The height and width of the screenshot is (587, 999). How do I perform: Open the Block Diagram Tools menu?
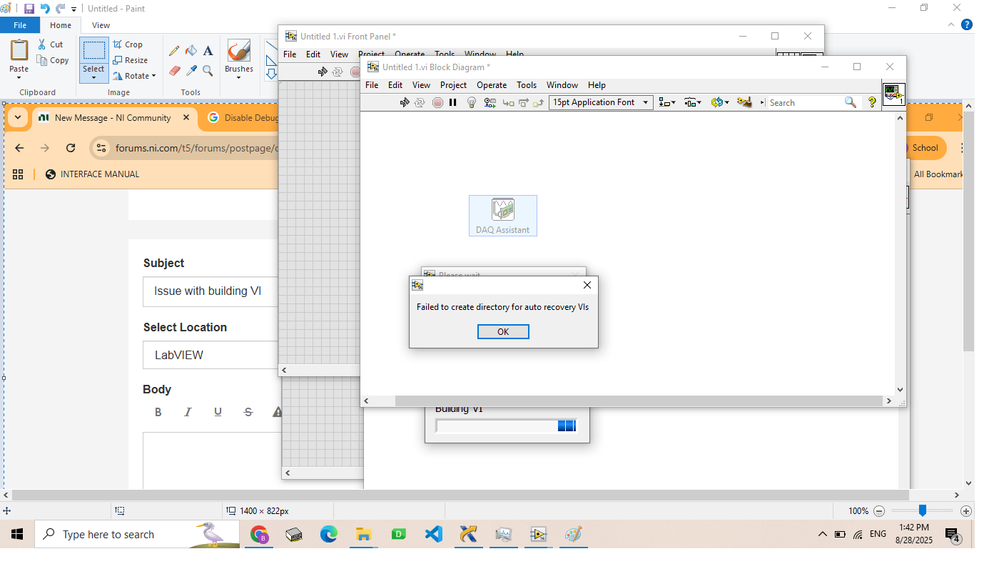(526, 85)
